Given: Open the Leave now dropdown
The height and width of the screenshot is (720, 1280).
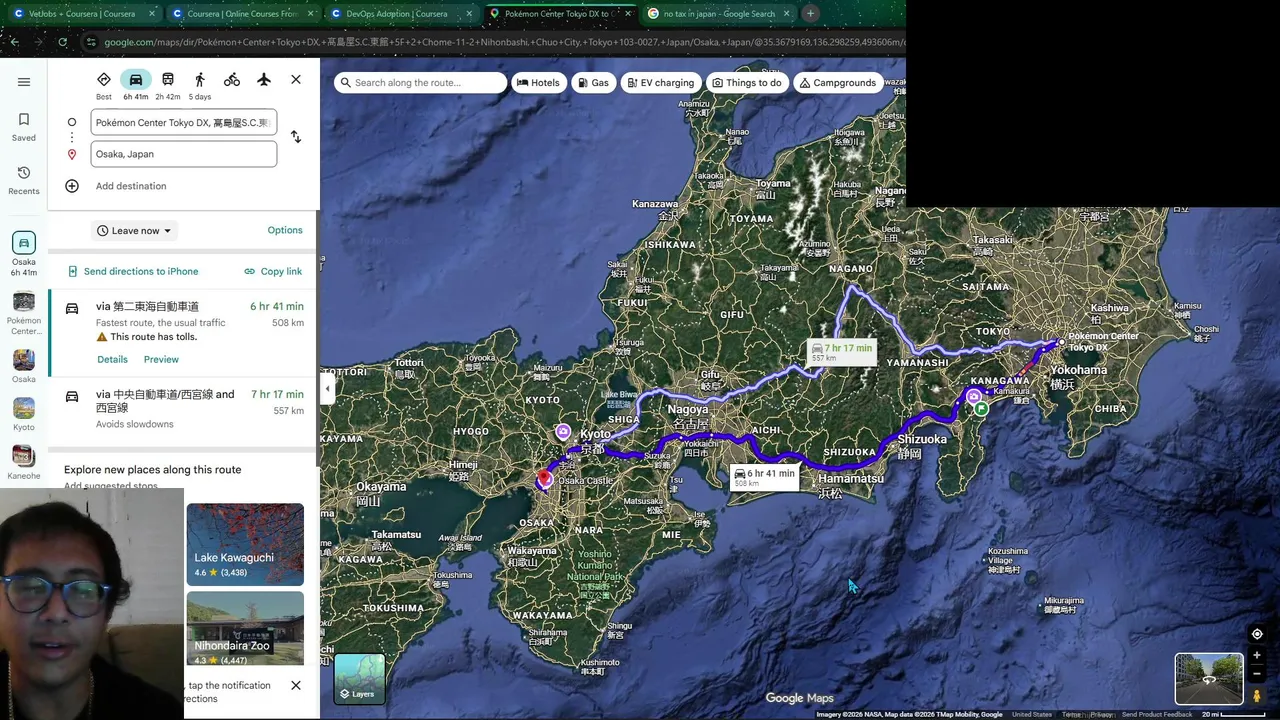Looking at the screenshot, I should point(134,231).
